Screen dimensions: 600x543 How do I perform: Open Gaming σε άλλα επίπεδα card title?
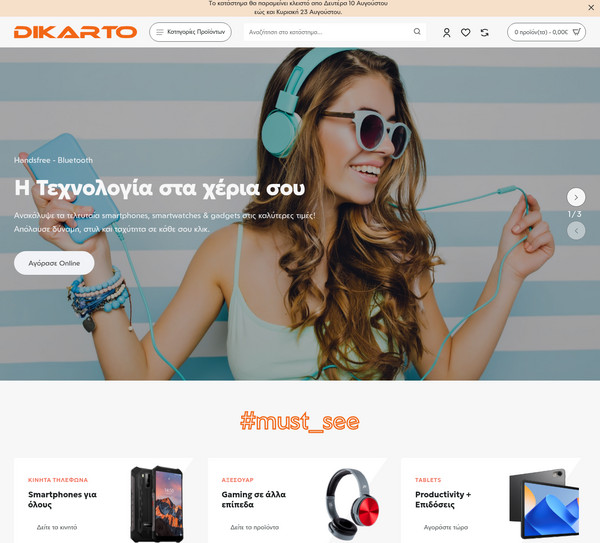tap(254, 499)
